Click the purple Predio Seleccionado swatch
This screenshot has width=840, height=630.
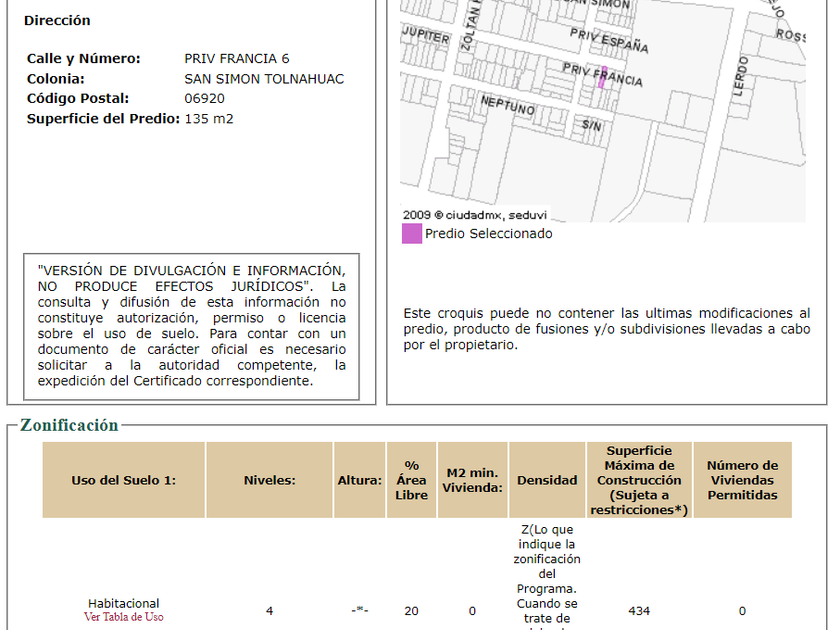point(412,234)
